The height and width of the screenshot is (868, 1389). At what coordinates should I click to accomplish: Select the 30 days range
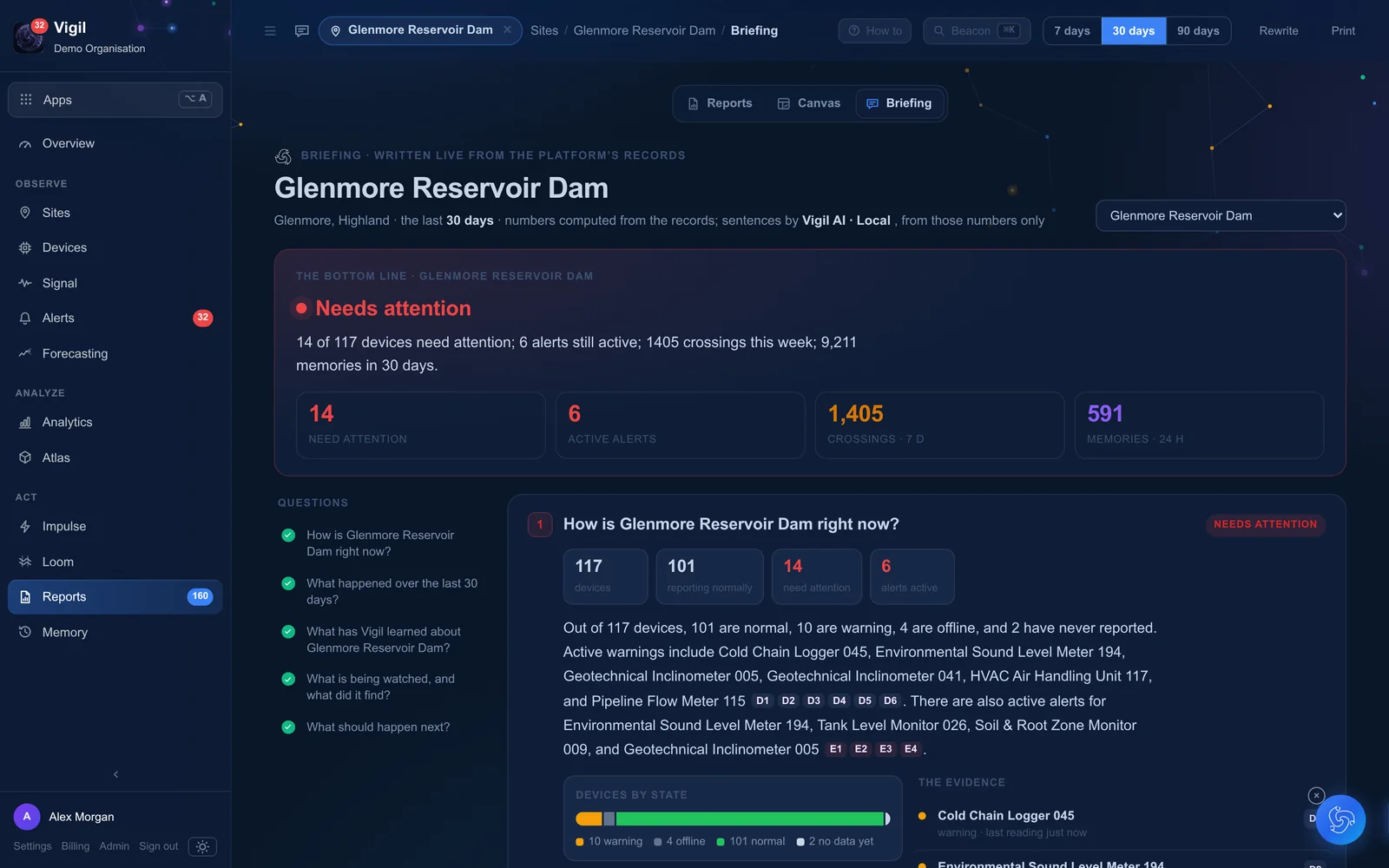[1134, 30]
